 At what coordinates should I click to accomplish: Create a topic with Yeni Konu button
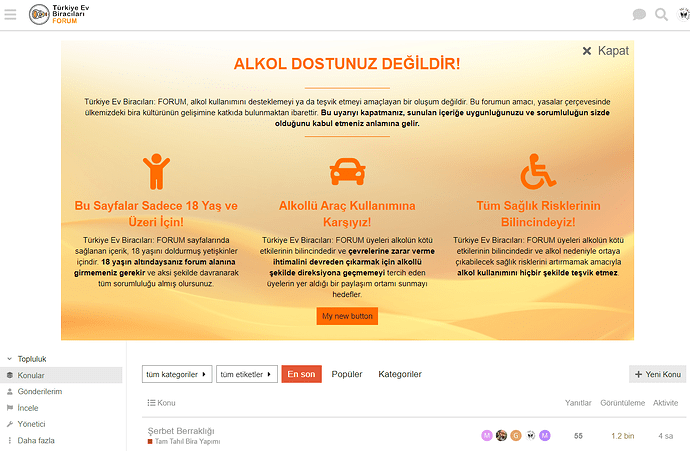pyautogui.click(x=657, y=374)
